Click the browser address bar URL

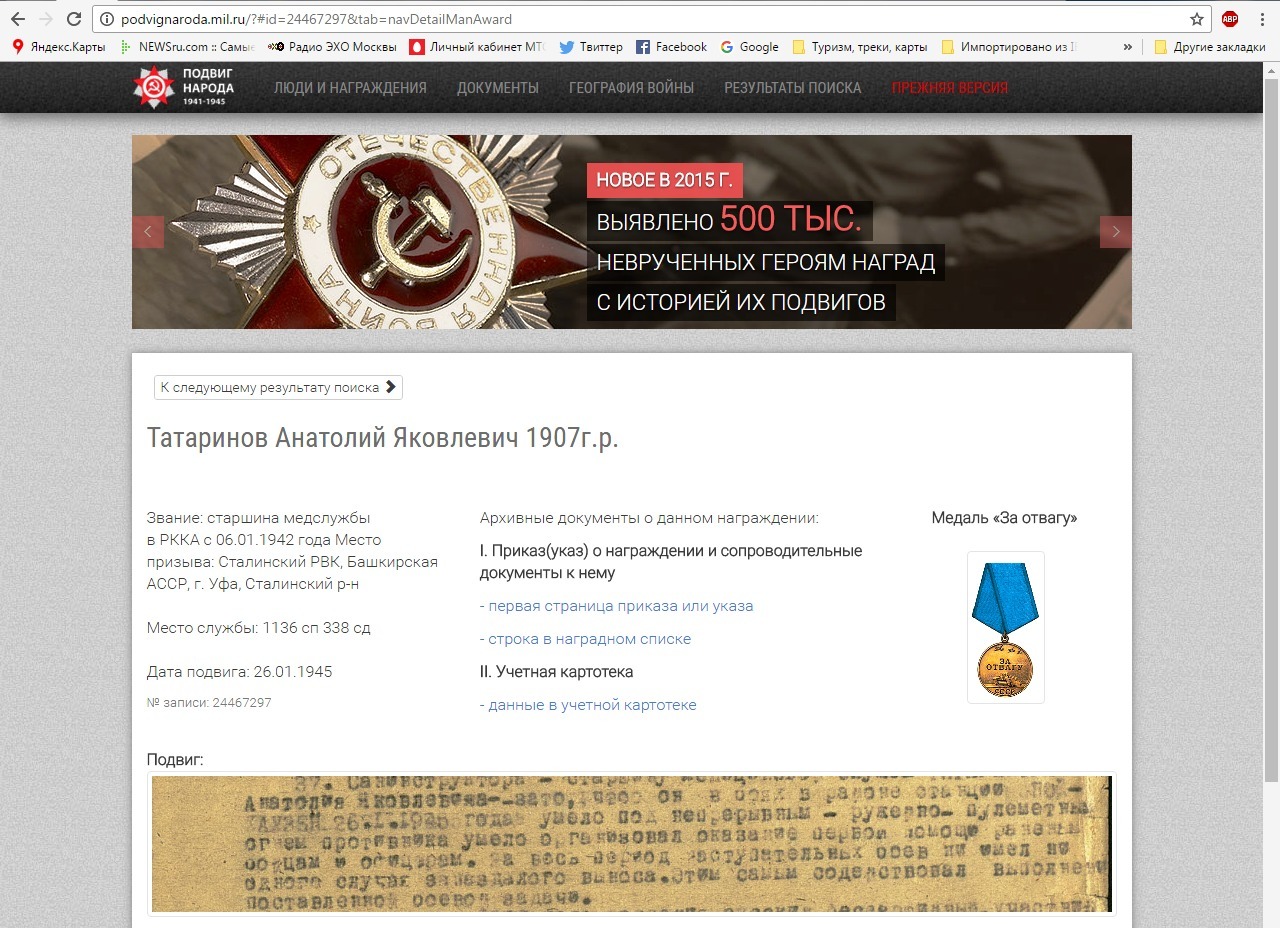[316, 19]
